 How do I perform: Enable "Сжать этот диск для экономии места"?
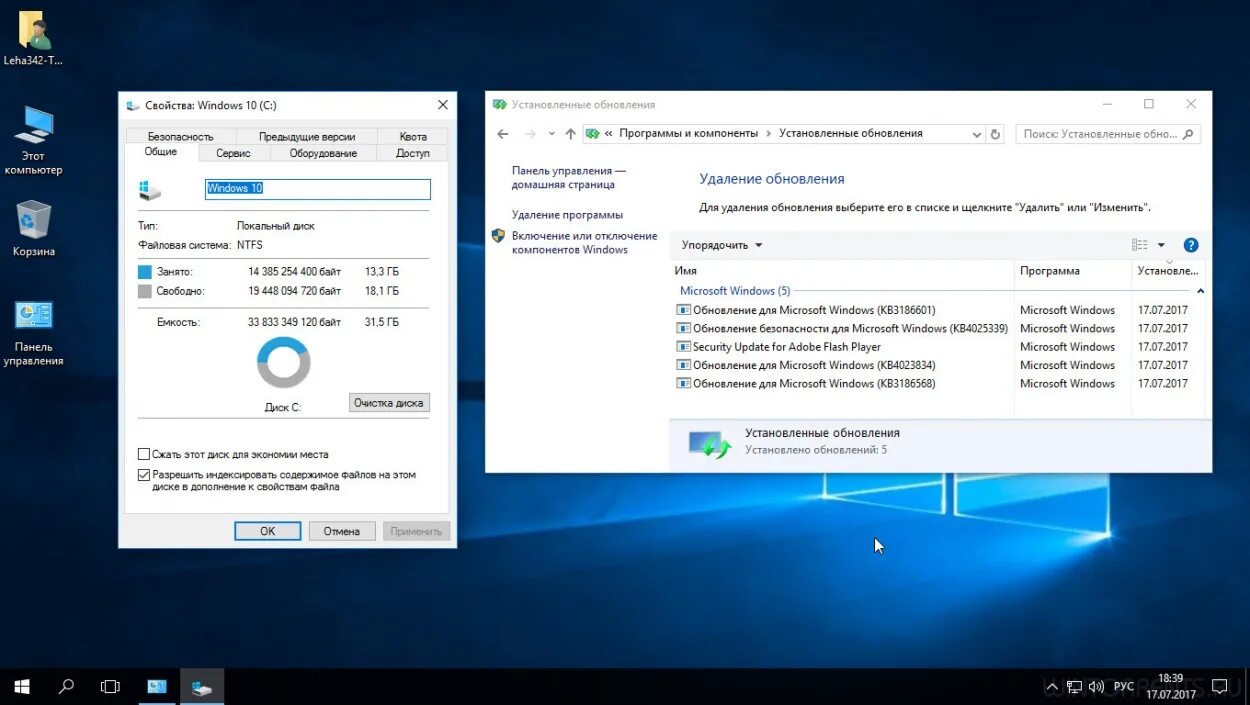click(144, 454)
